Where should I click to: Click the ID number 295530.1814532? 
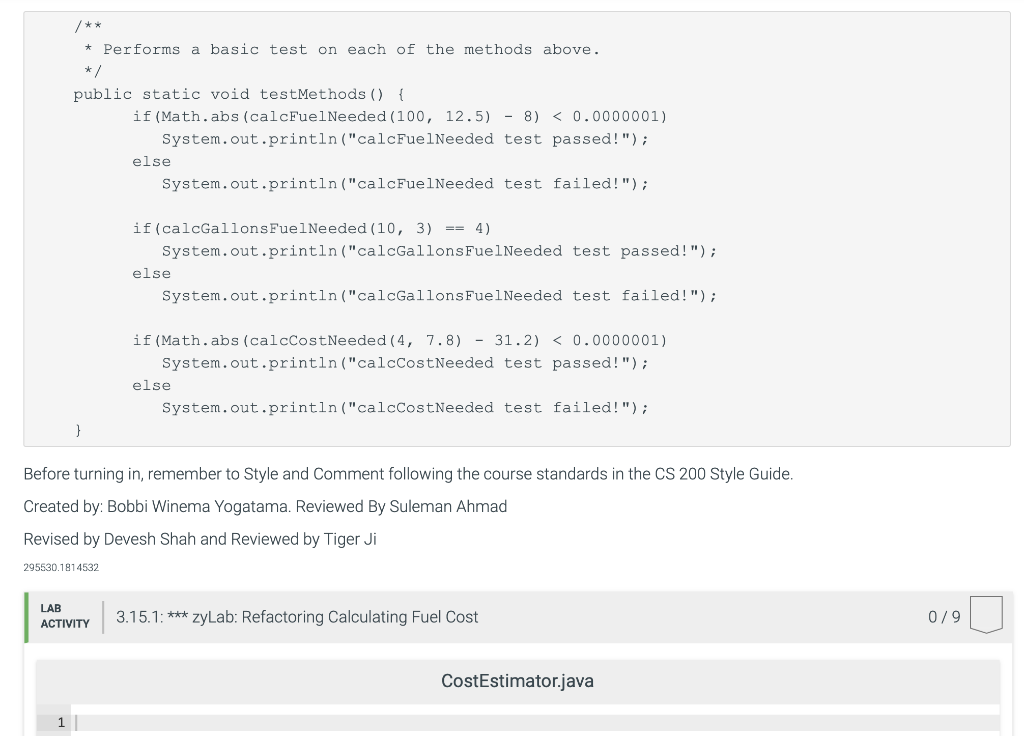(61, 567)
